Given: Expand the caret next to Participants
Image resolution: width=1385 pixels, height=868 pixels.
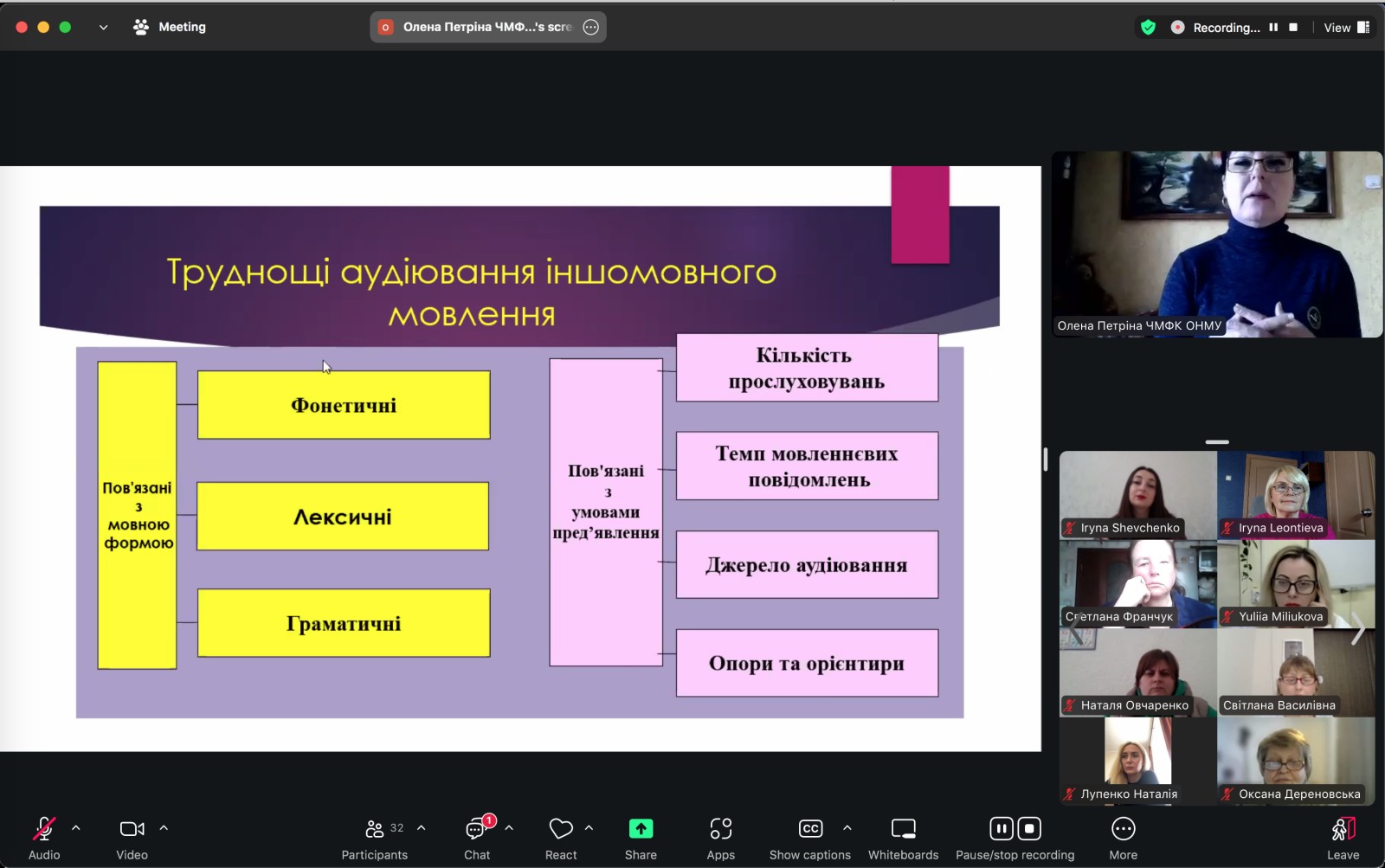Looking at the screenshot, I should [x=422, y=828].
